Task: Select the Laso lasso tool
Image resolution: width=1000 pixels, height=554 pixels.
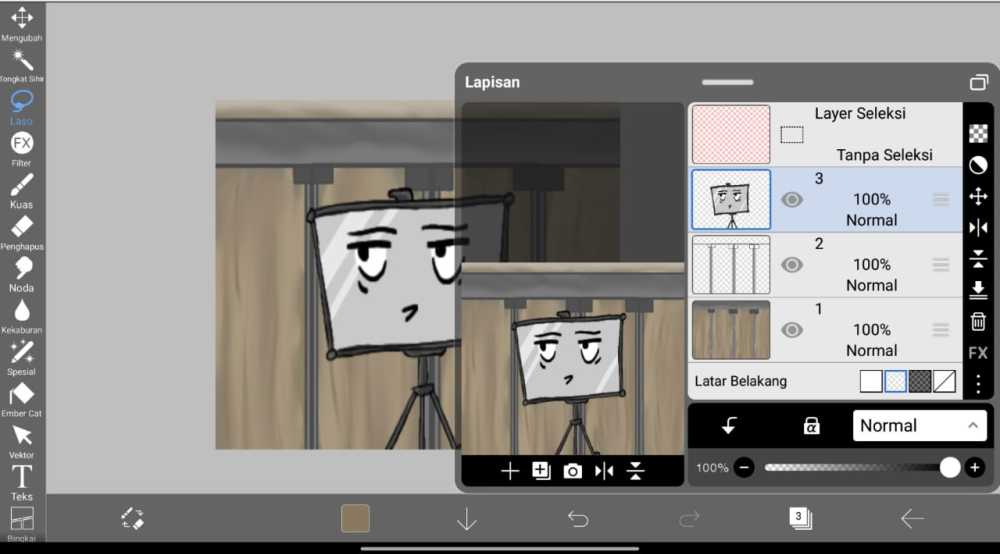Action: (22, 108)
